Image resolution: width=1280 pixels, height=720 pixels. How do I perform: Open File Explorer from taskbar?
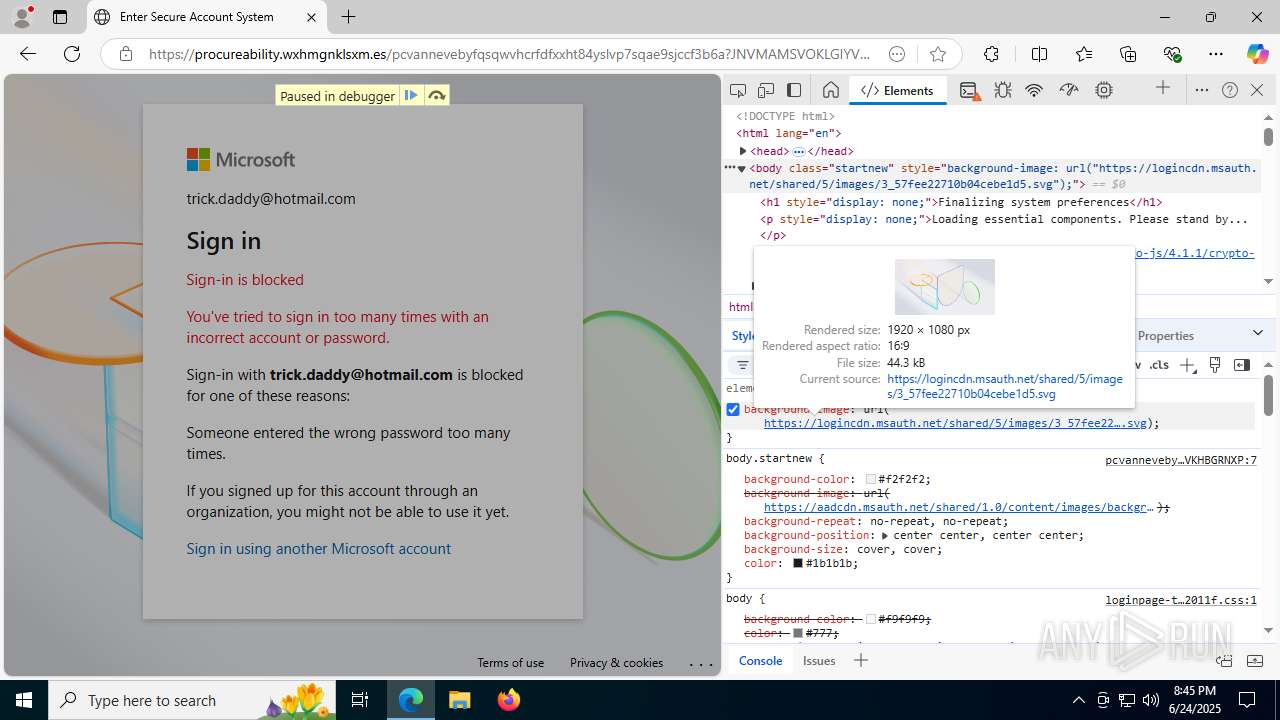[459, 700]
